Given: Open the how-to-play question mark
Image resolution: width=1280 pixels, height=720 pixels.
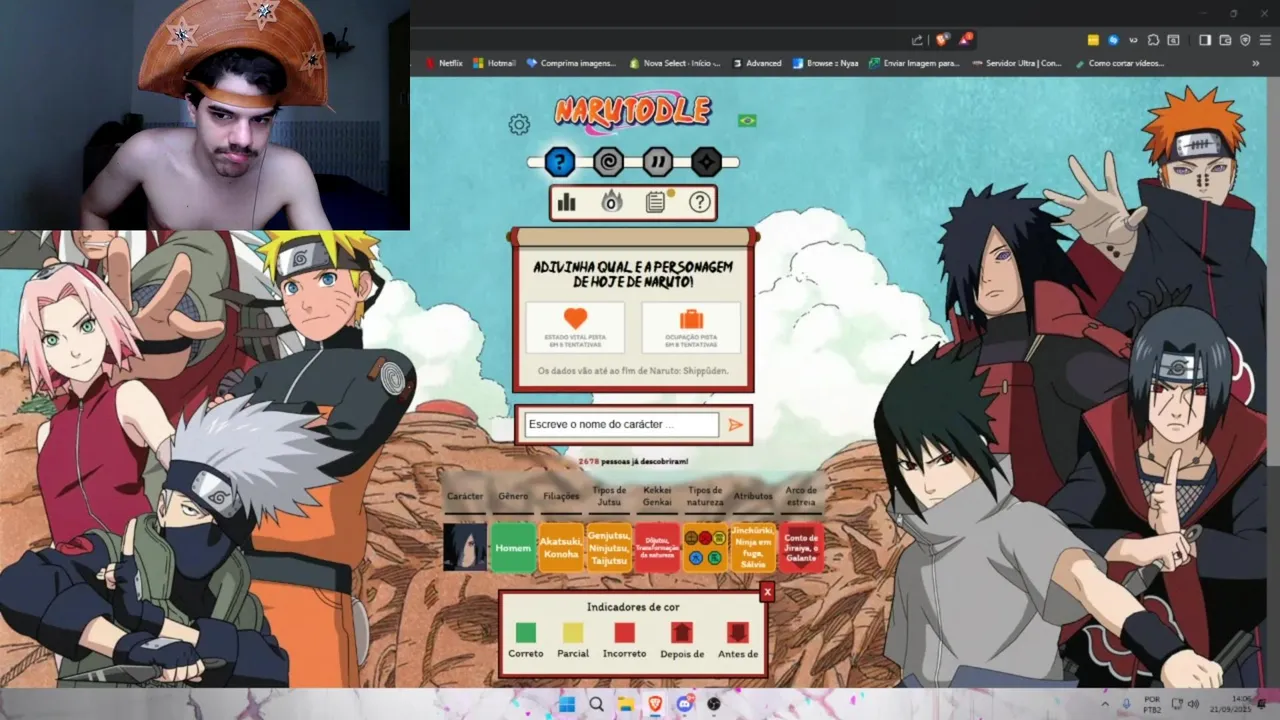Looking at the screenshot, I should 700,203.
